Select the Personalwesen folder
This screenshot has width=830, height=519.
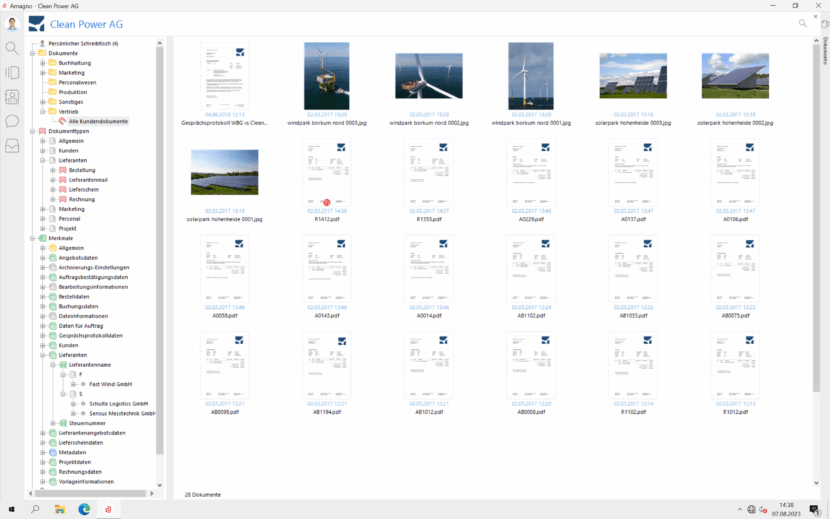tap(77, 83)
